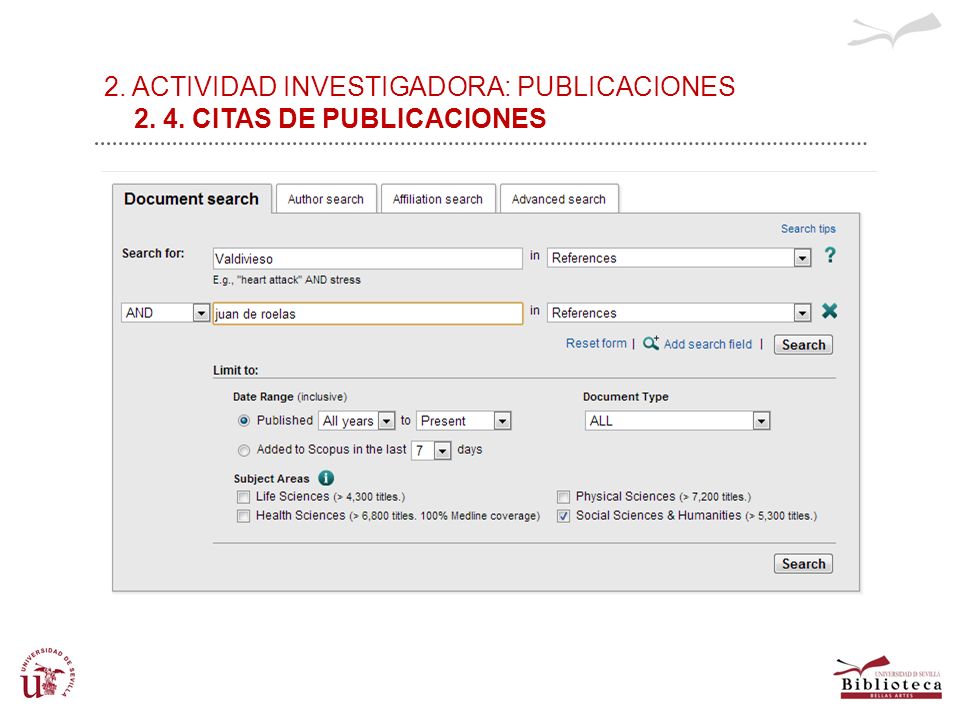Screen dimensions: 960x720
Task: Click the Reset form link
Action: pos(596,343)
